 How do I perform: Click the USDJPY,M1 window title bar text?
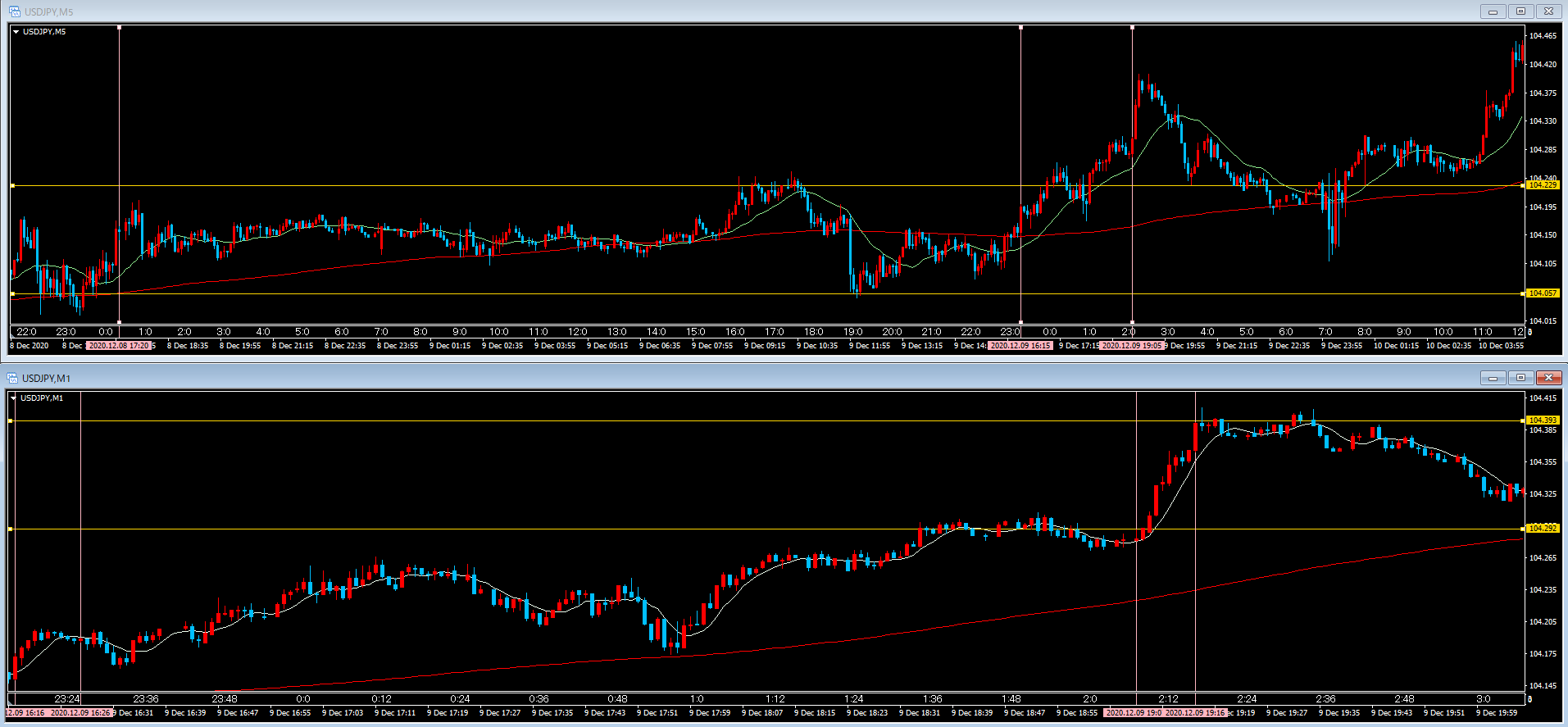(x=47, y=378)
